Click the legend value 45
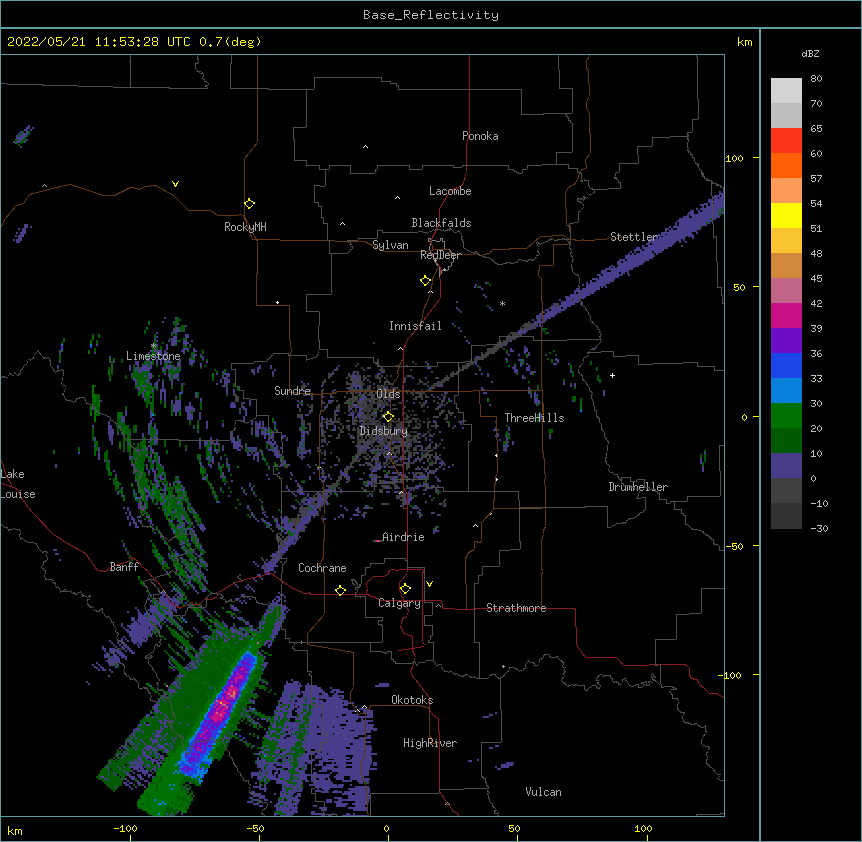This screenshot has height=842, width=862. pyautogui.click(x=816, y=279)
